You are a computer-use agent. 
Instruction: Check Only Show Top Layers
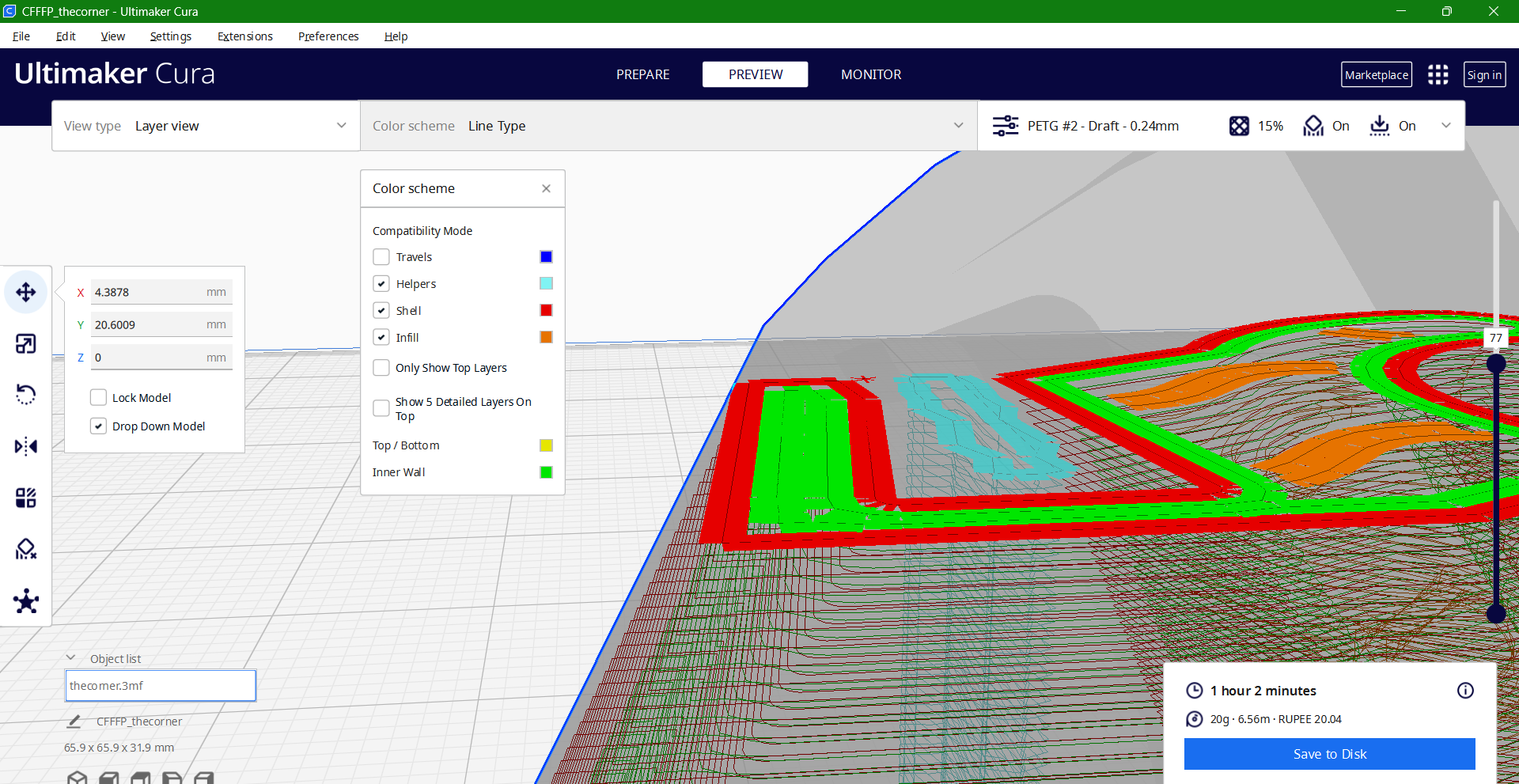click(x=381, y=367)
